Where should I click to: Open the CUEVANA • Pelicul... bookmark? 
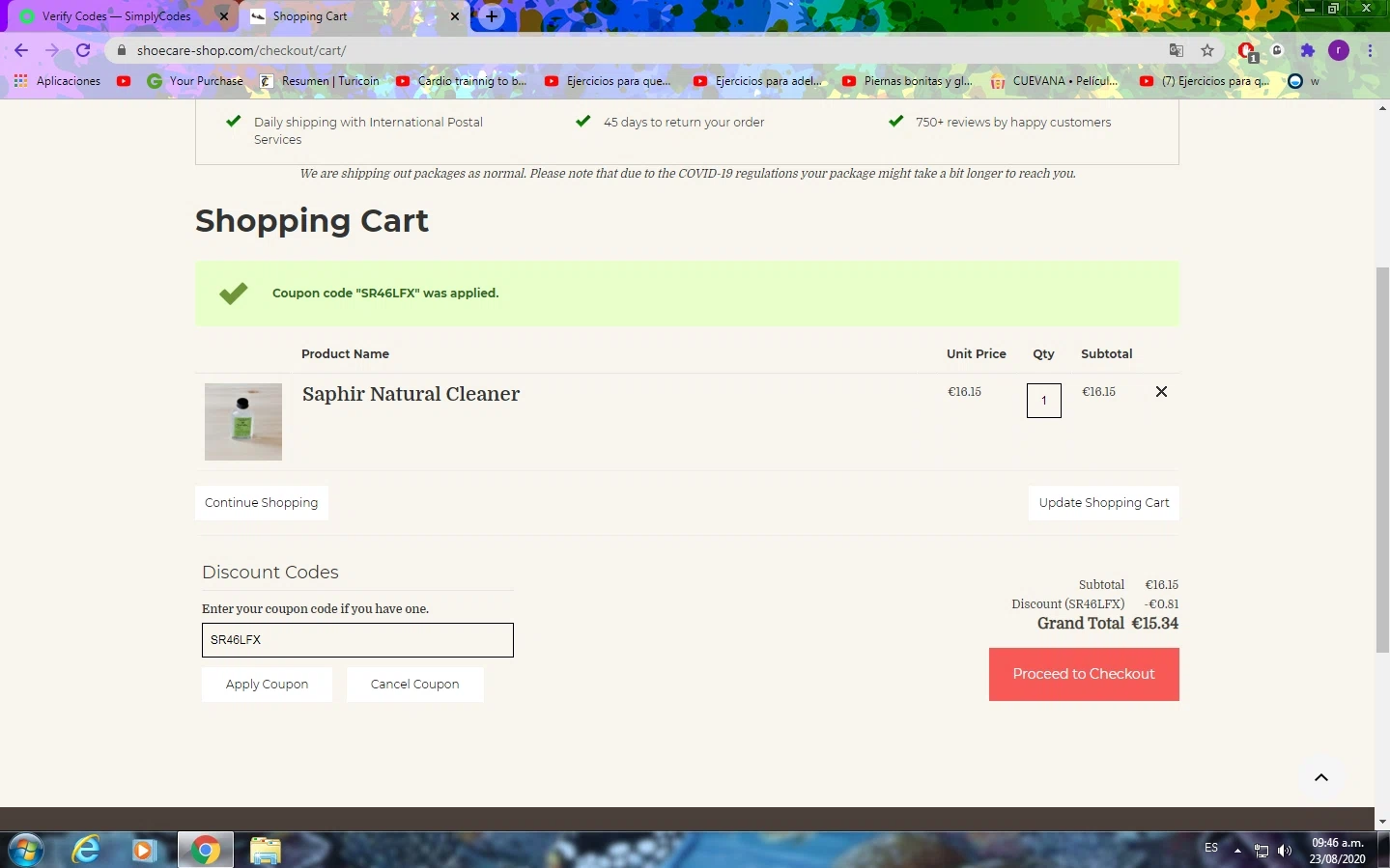point(1055,81)
